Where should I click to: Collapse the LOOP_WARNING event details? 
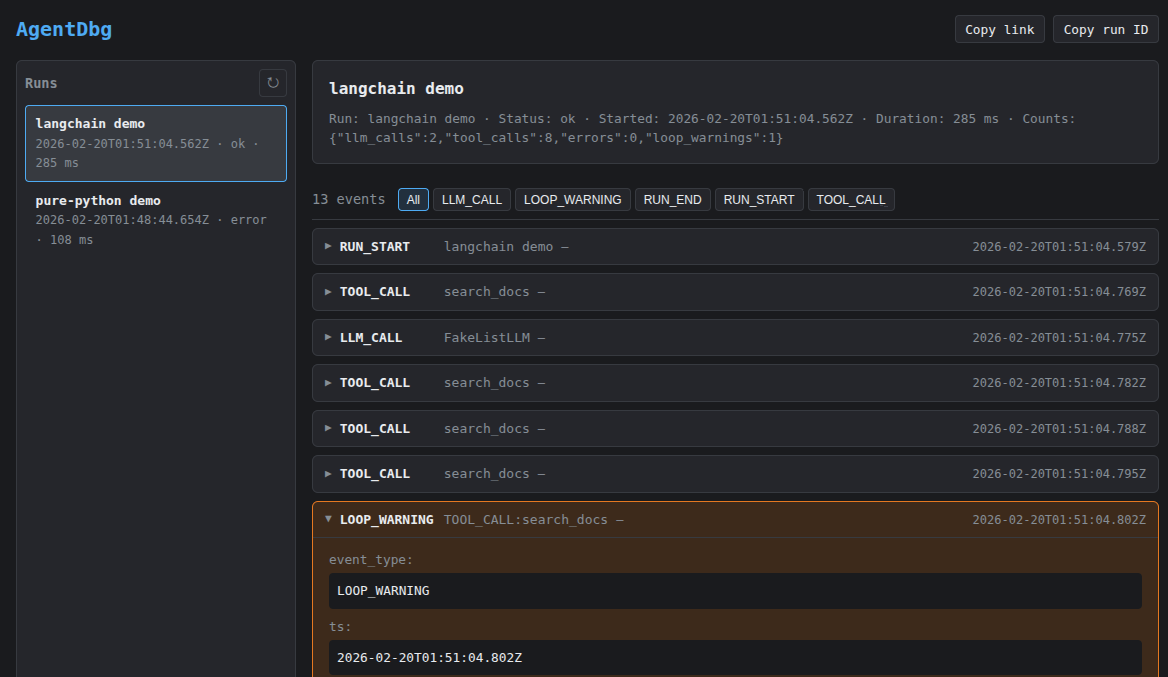tap(387, 519)
